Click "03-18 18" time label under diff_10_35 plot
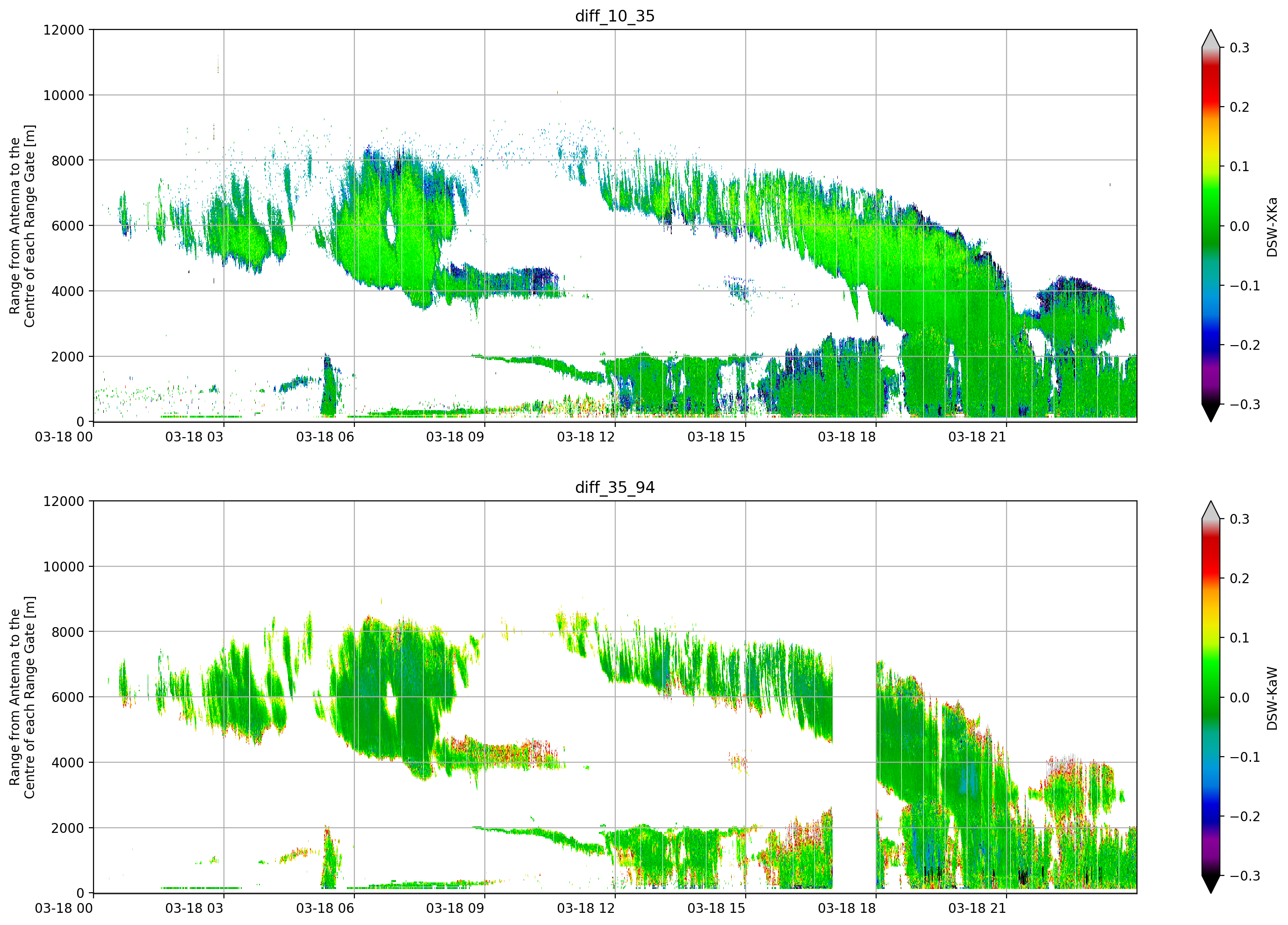Image resolution: width=1288 pixels, height=925 pixels. point(847,437)
